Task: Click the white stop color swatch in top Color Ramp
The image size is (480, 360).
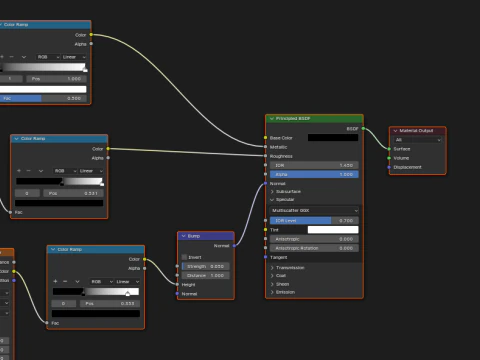Action: pos(43,89)
